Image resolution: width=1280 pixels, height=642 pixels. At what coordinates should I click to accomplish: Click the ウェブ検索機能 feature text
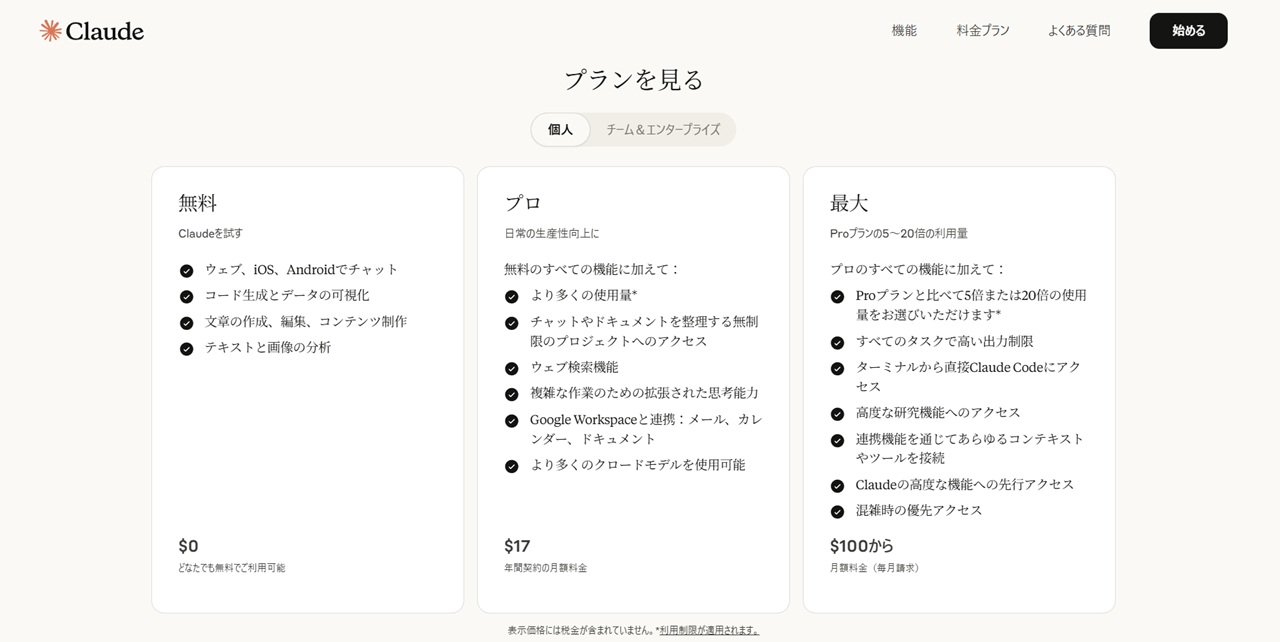click(574, 367)
